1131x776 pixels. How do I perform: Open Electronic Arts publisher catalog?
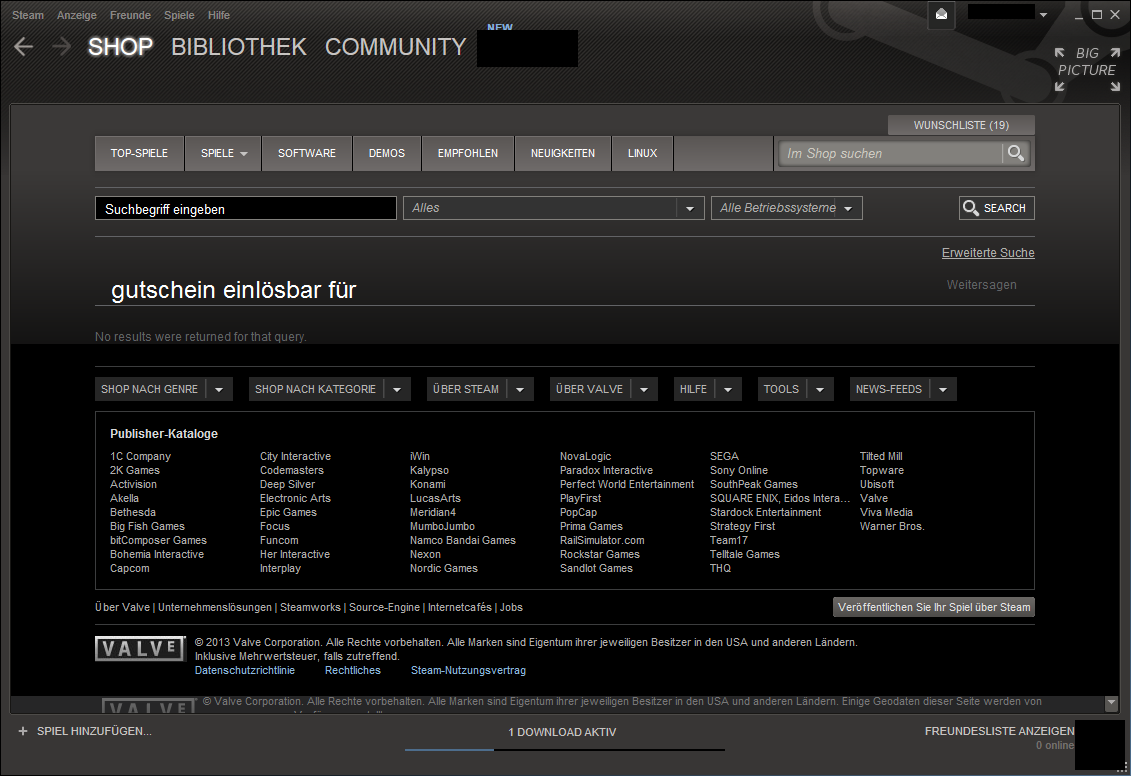pos(295,498)
